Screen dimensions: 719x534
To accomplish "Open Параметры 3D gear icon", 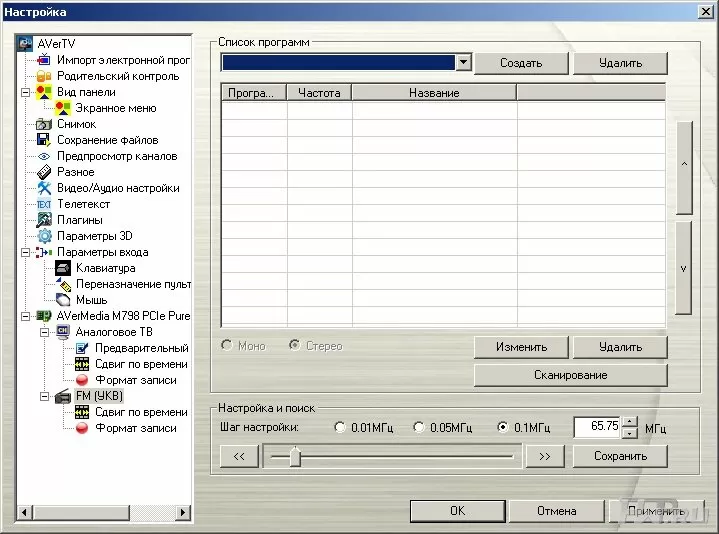I will [44, 236].
